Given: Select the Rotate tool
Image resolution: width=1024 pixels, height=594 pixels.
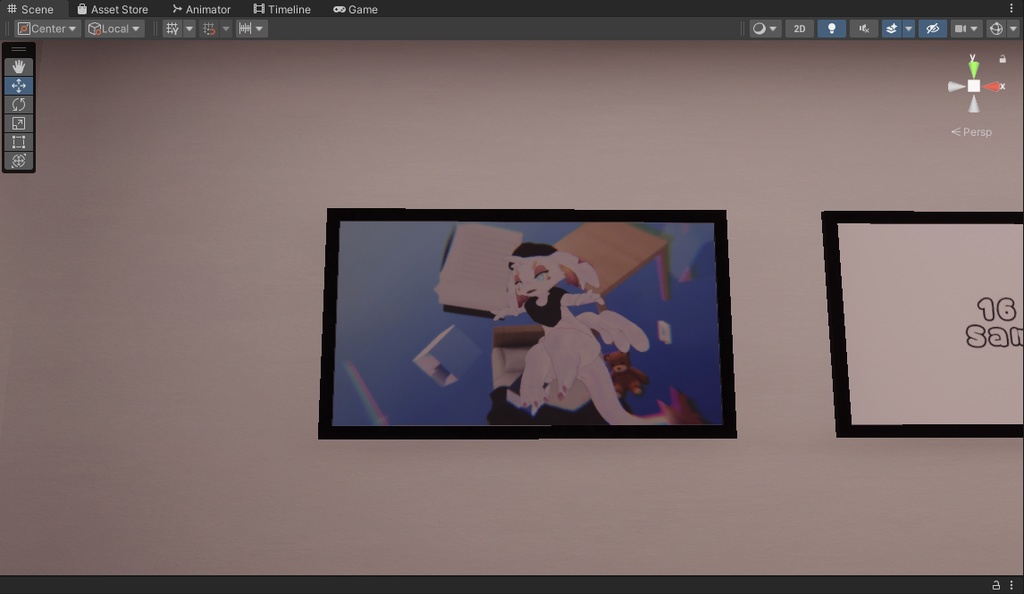Looking at the screenshot, I should [x=19, y=104].
